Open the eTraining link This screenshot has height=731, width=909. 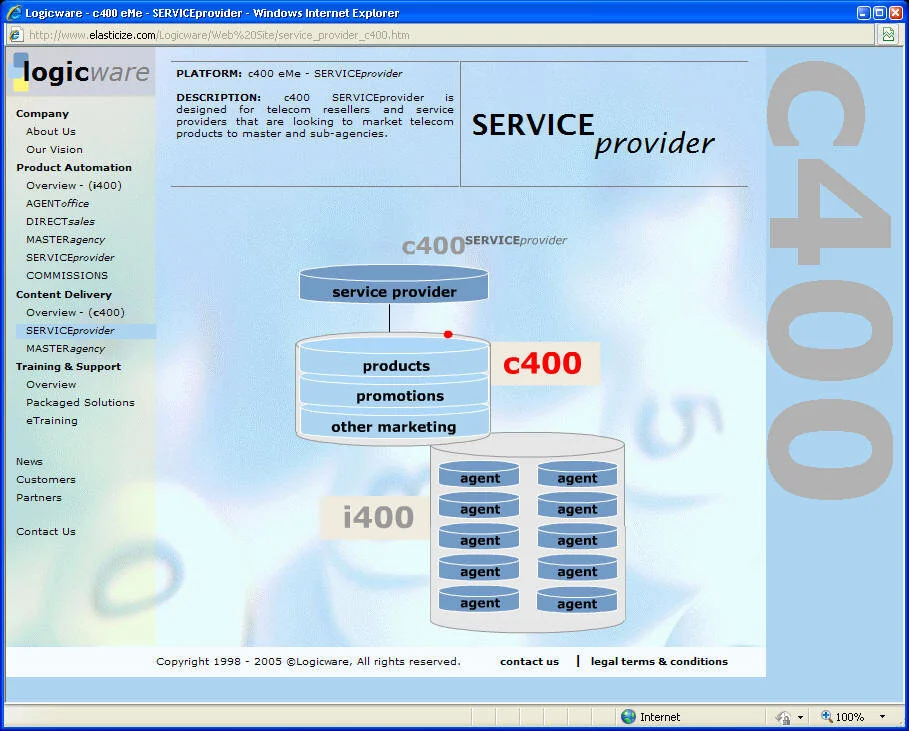(52, 420)
